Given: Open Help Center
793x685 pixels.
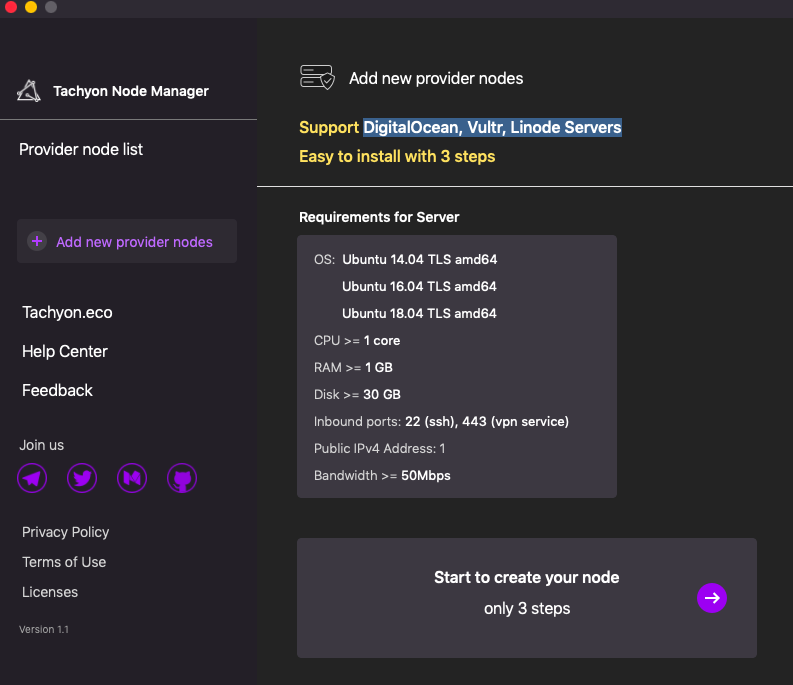Looking at the screenshot, I should pyautogui.click(x=65, y=352).
